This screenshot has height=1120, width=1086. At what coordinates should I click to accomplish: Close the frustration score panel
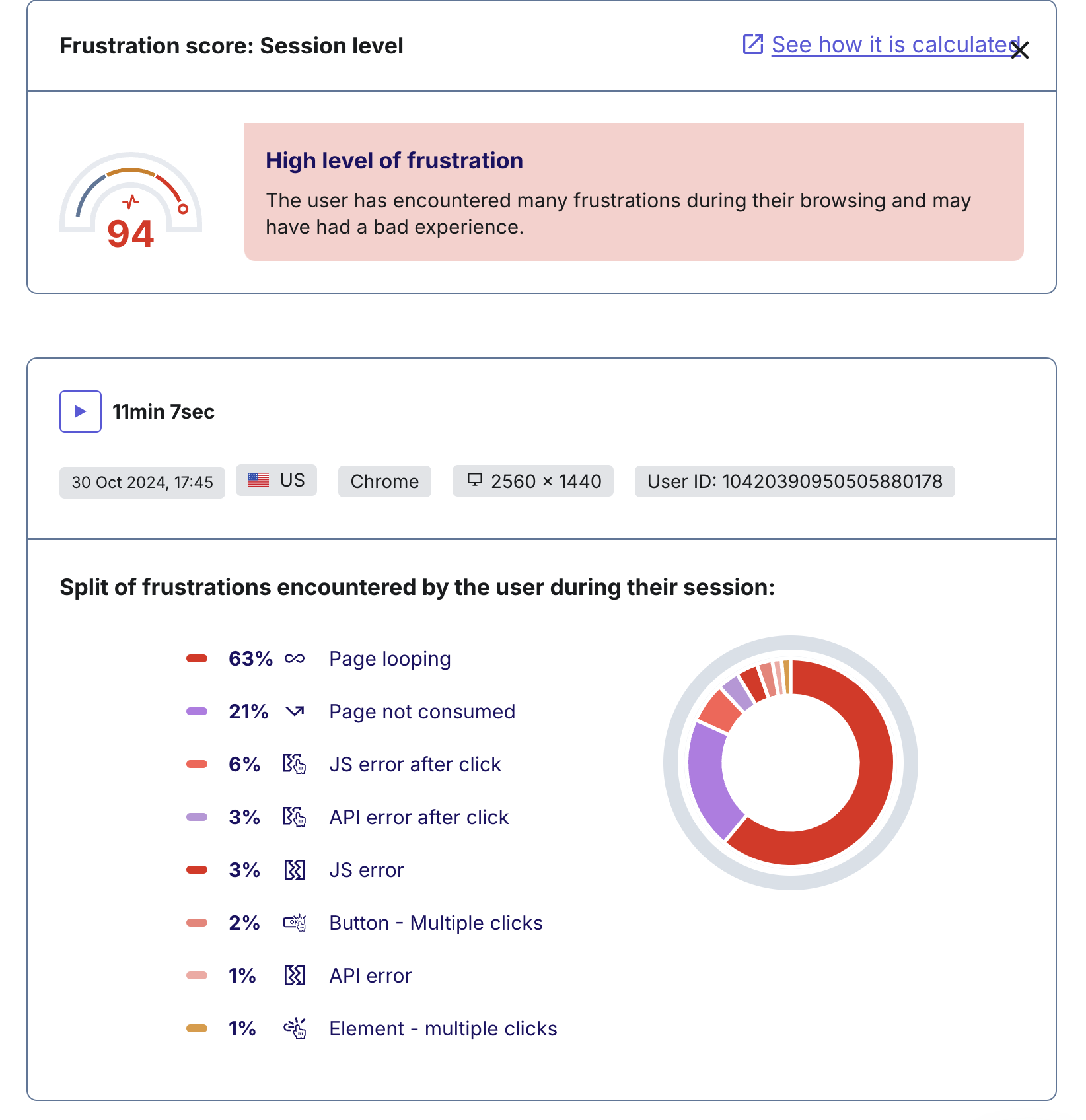click(1020, 50)
